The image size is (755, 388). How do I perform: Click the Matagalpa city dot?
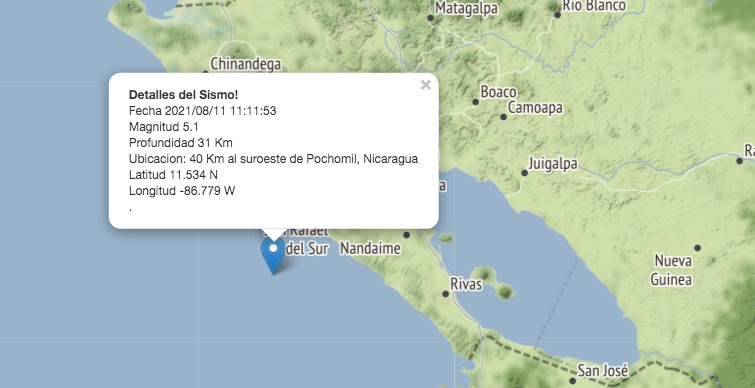431,18
